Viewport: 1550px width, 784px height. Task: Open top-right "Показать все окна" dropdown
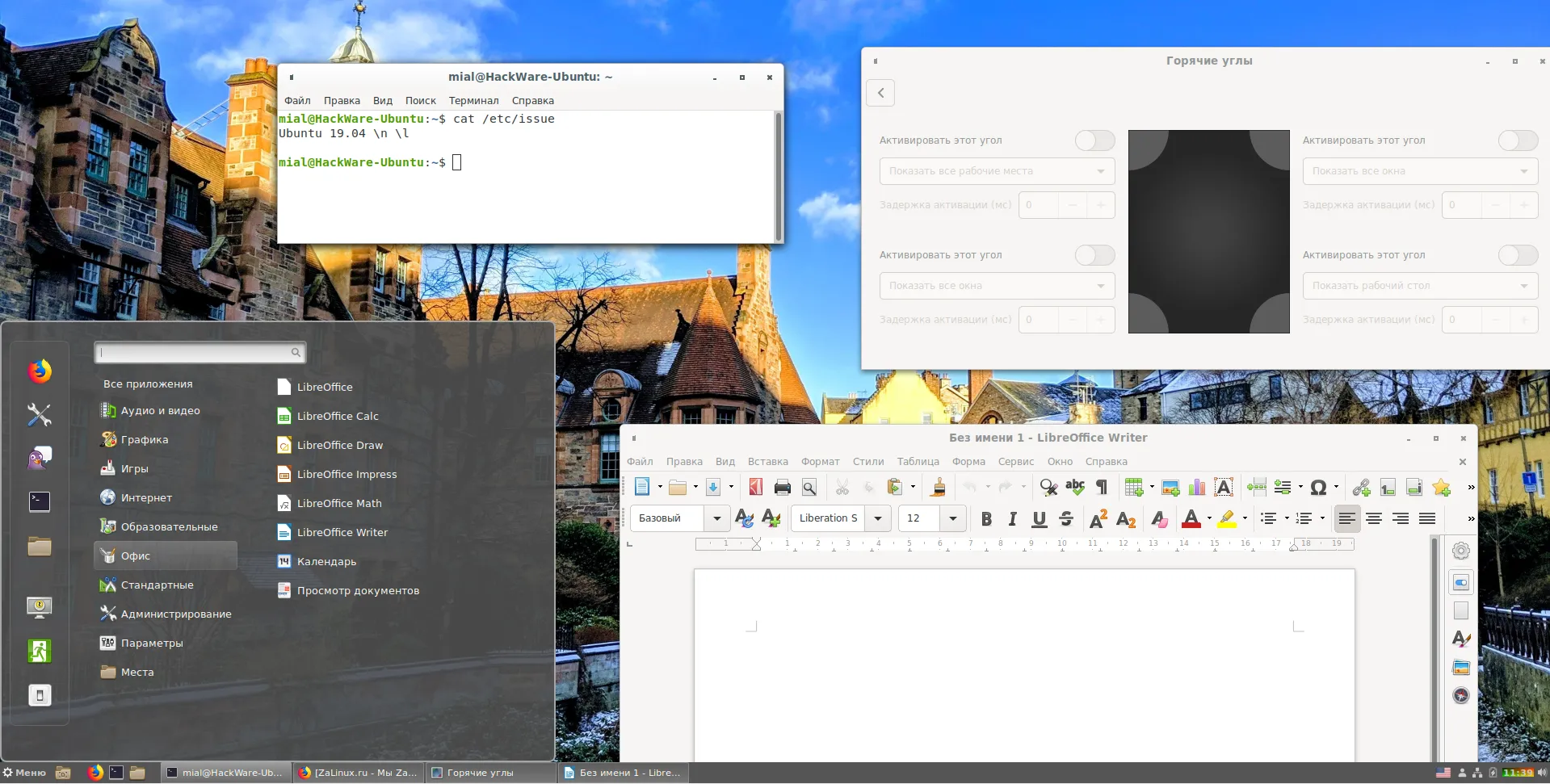(x=1420, y=171)
